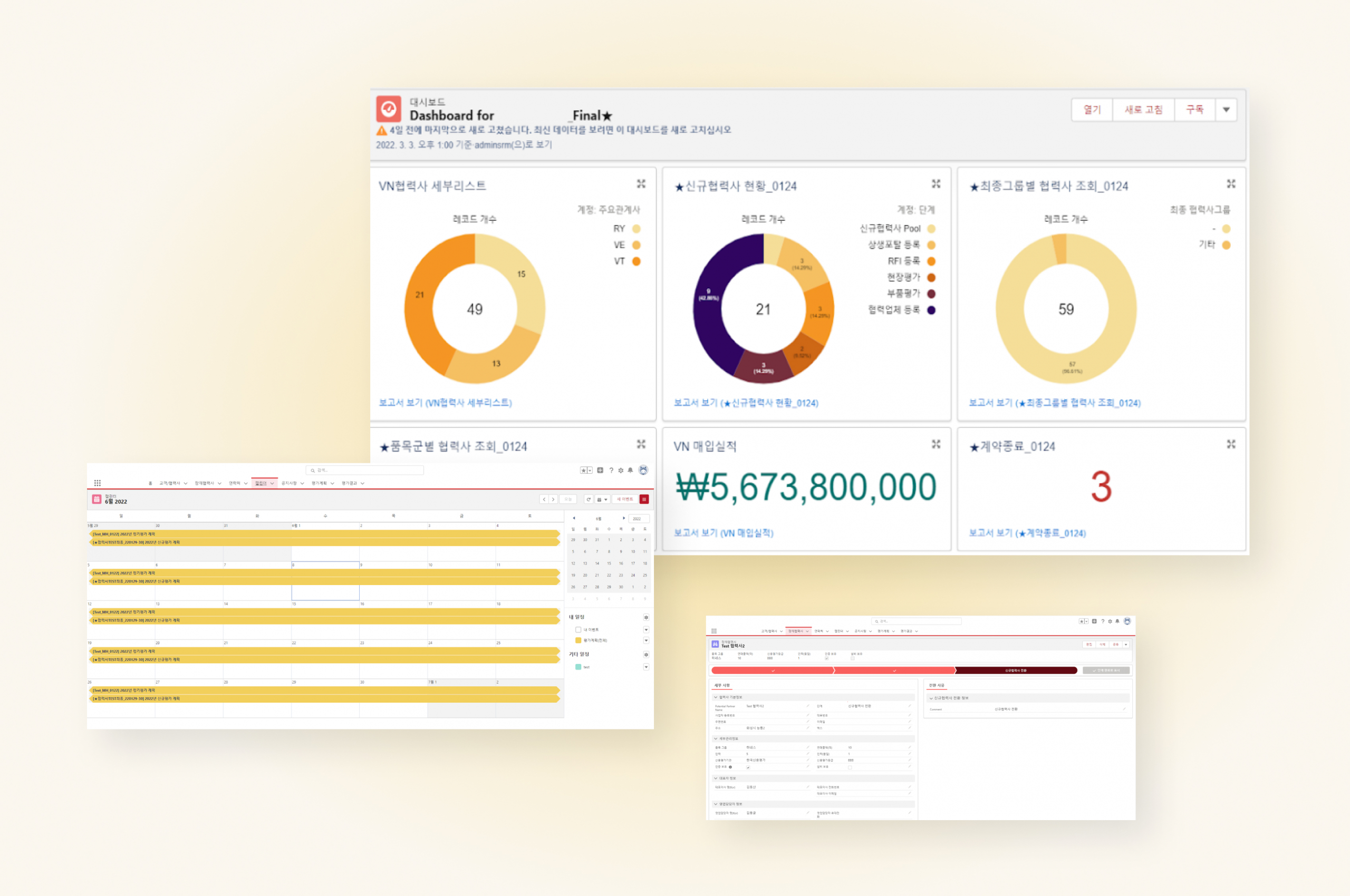Check the 내 이벤트 calendar checkbox
The width and height of the screenshot is (1350, 896).
click(578, 630)
